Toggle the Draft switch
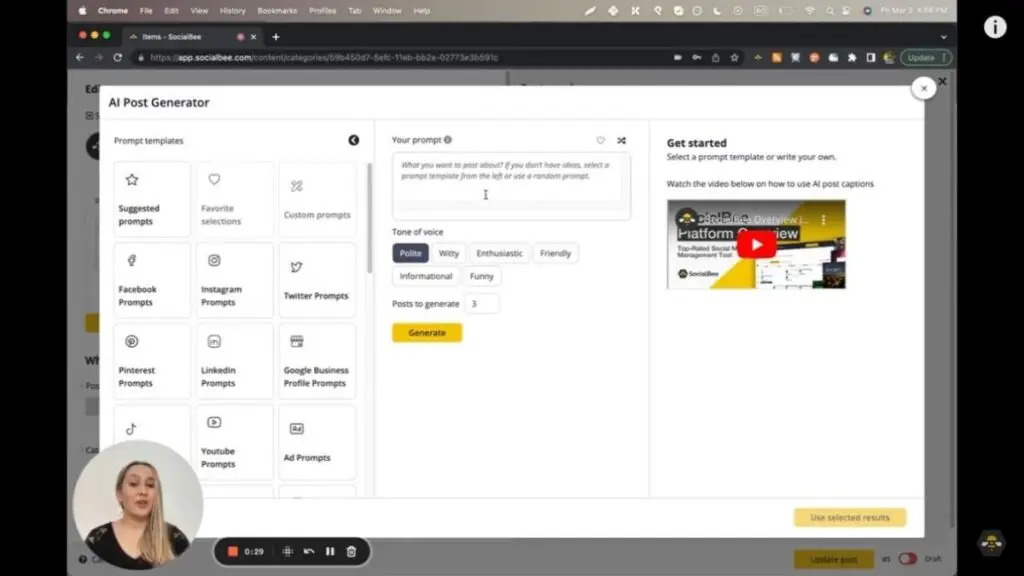 [908, 559]
